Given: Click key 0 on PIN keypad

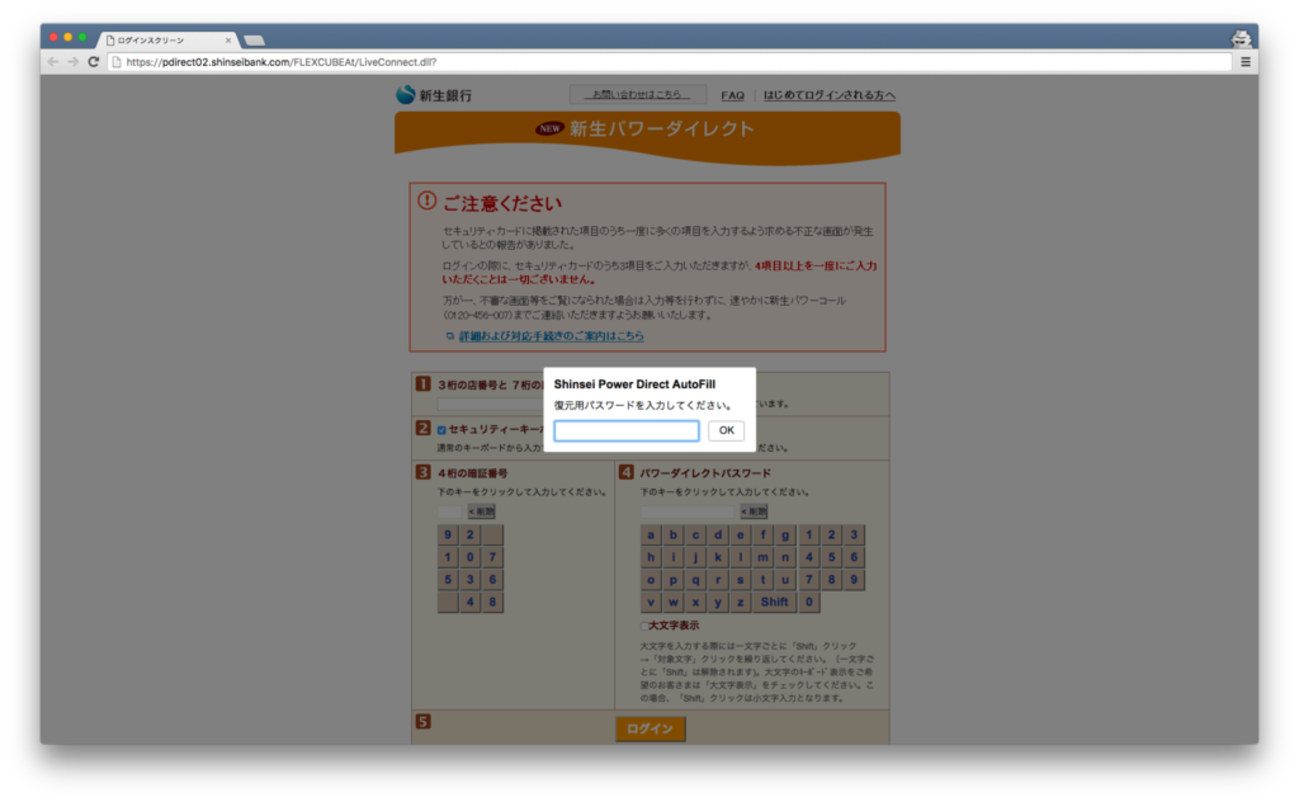Looking at the screenshot, I should coord(470,557).
